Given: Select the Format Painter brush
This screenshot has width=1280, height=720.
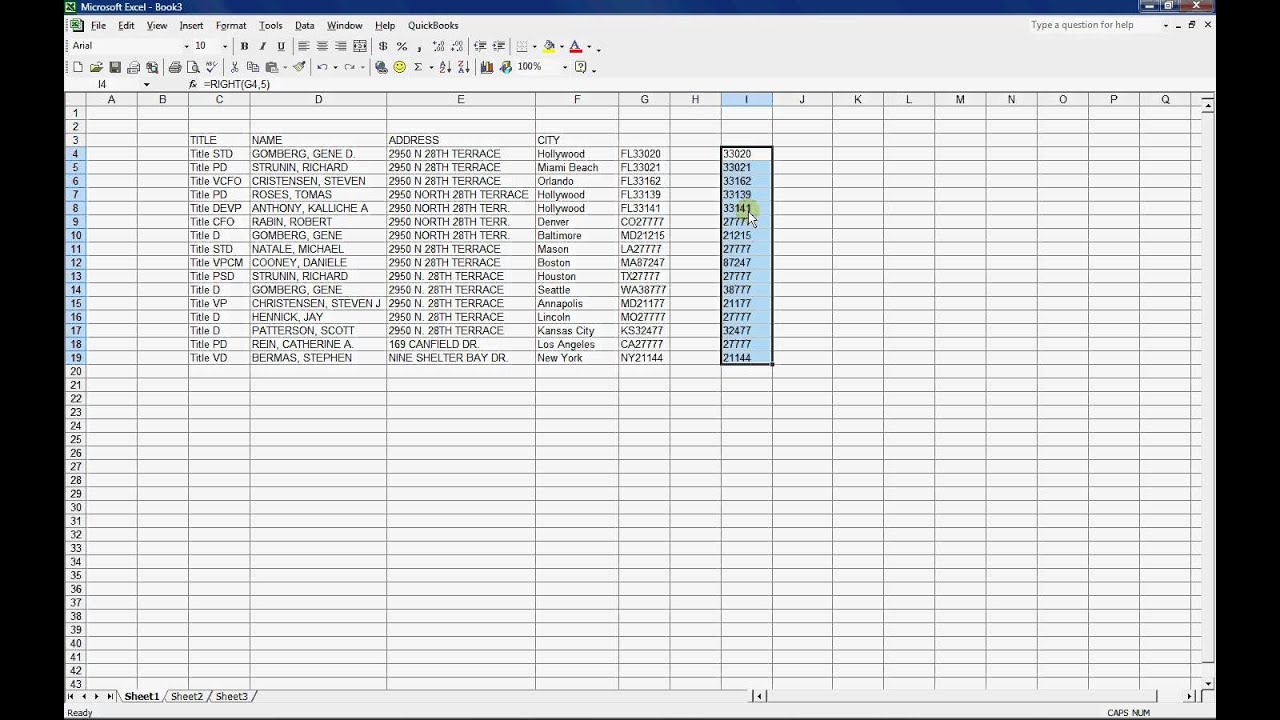Looking at the screenshot, I should pyautogui.click(x=299, y=67).
